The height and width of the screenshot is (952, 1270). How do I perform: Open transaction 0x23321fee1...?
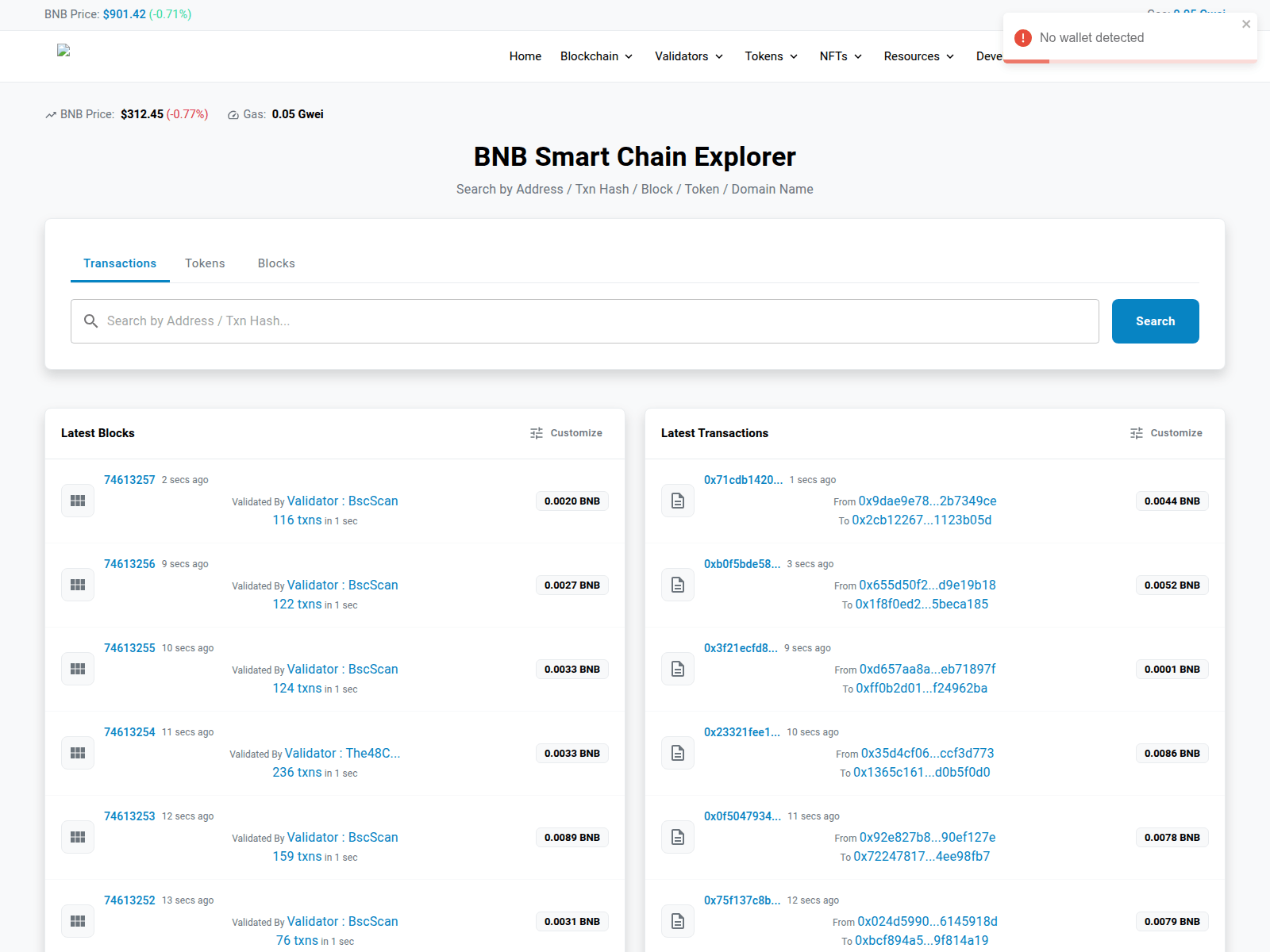click(742, 732)
